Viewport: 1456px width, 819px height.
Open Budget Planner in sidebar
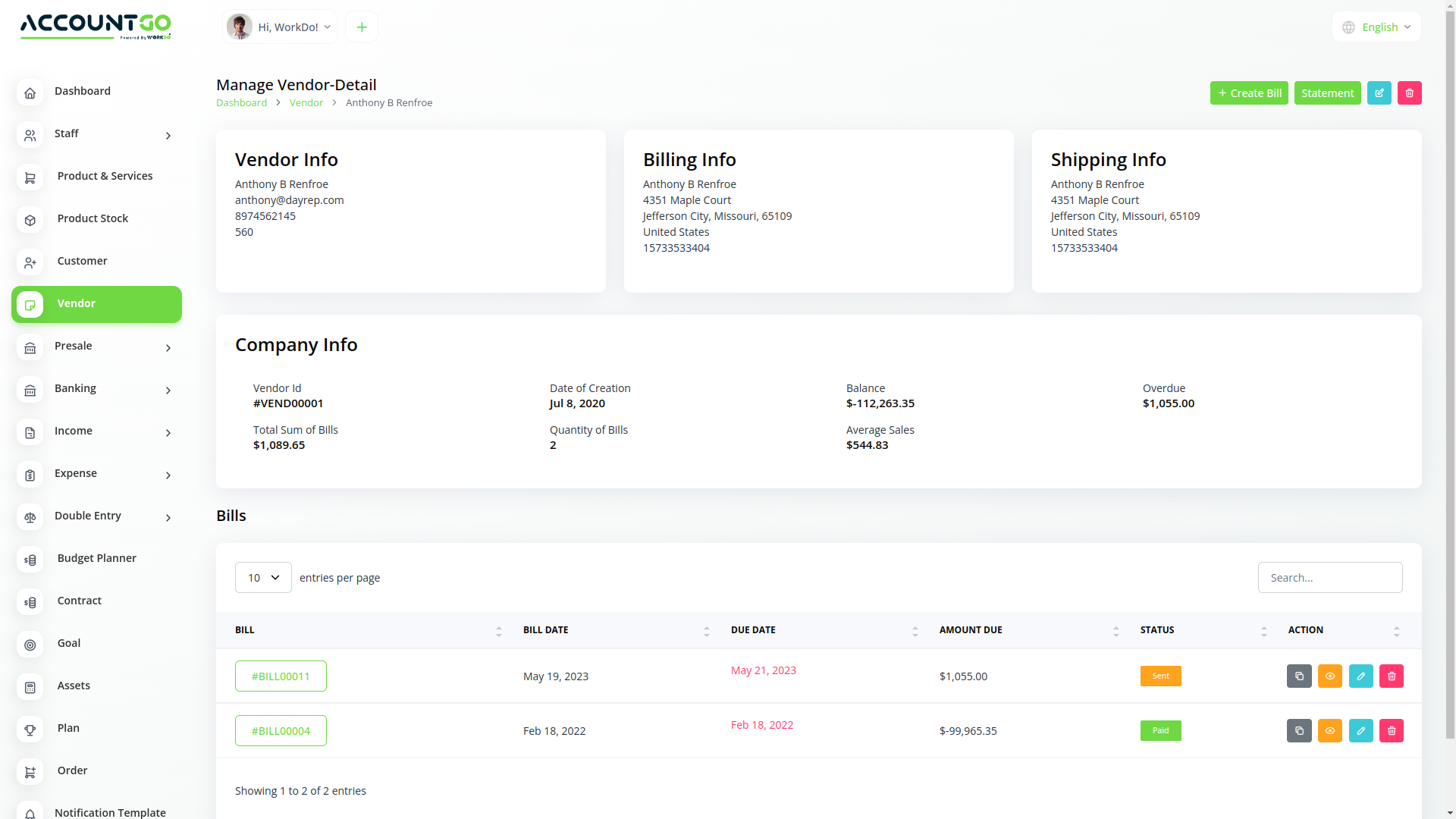coord(96,558)
